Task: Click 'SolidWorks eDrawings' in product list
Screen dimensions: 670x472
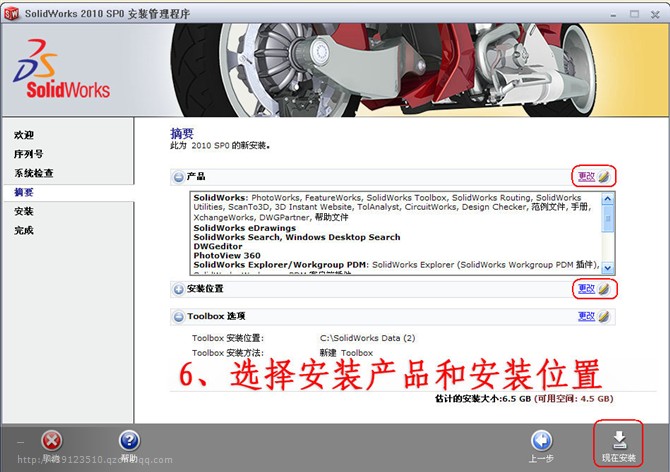Action: [x=244, y=228]
